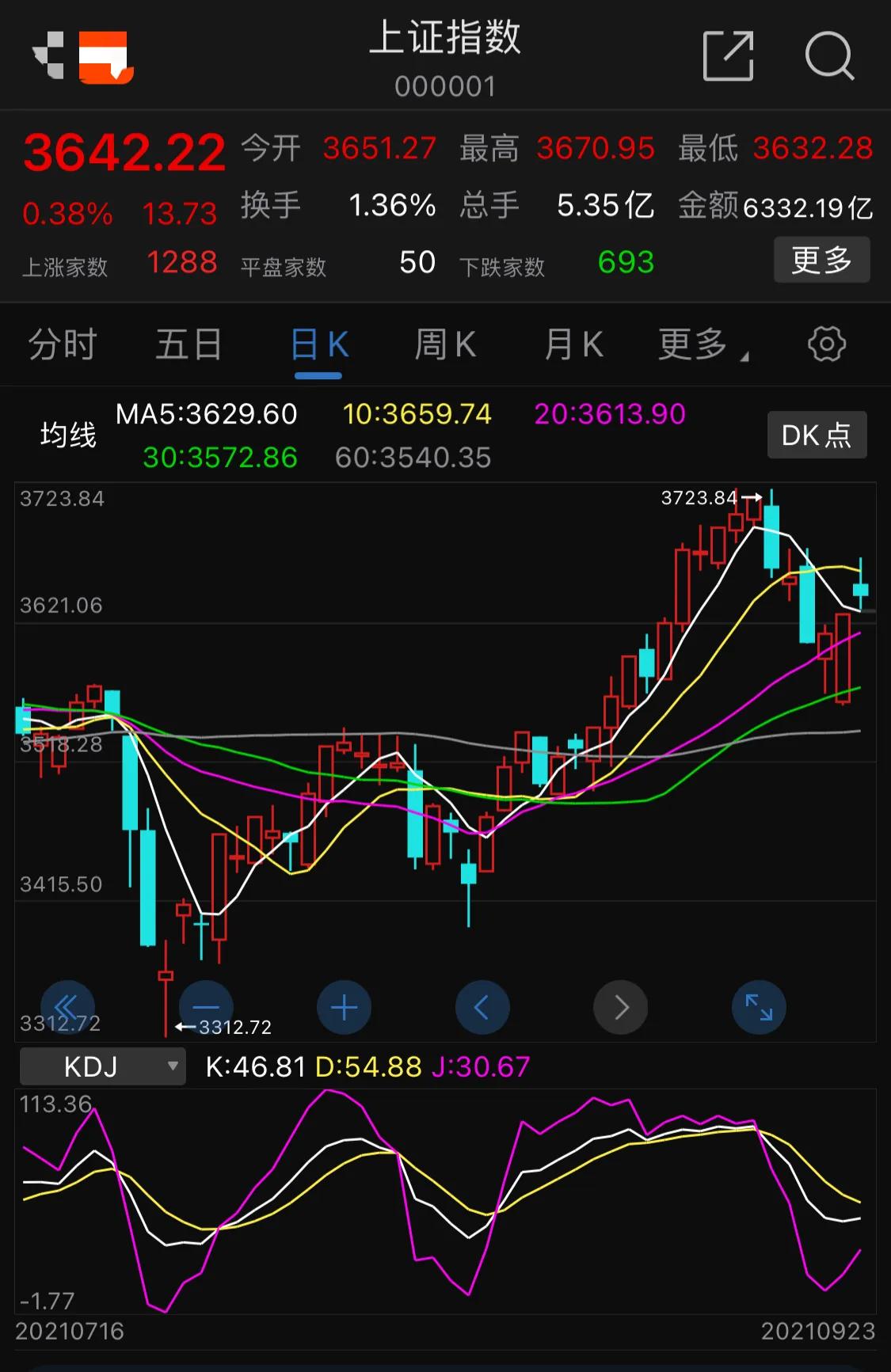Tap the 30:3572.86 moving average value

point(220,458)
